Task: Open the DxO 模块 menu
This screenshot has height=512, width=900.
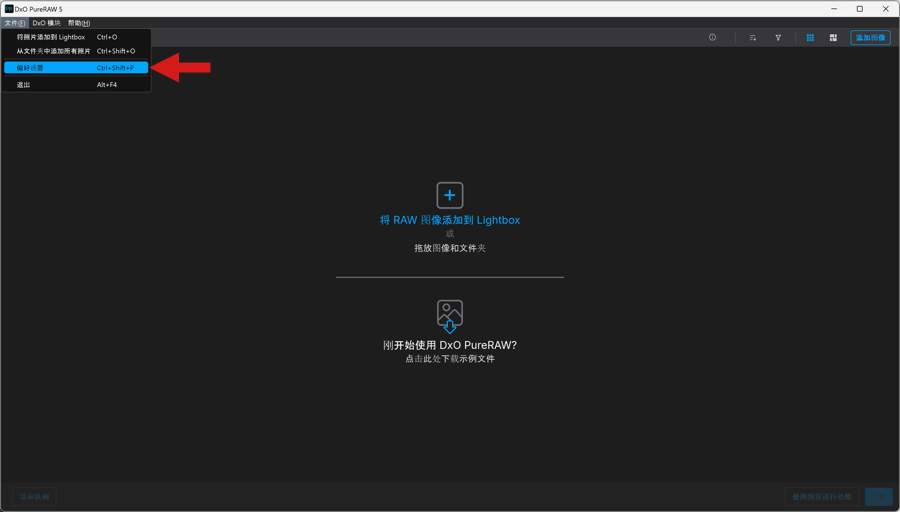Action: pos(46,23)
